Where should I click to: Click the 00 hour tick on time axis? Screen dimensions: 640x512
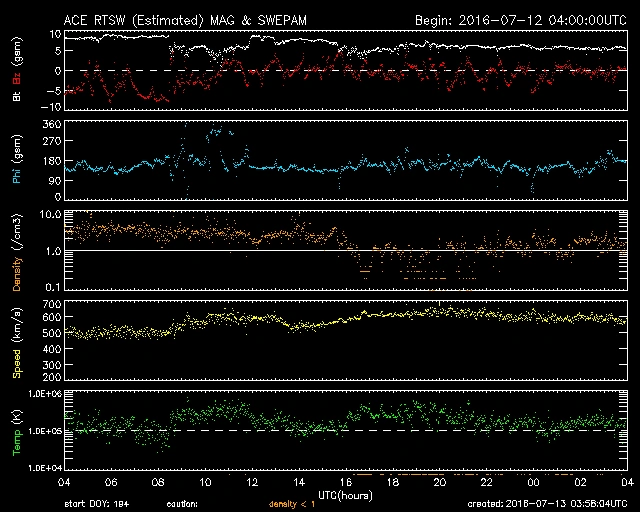pos(534,482)
